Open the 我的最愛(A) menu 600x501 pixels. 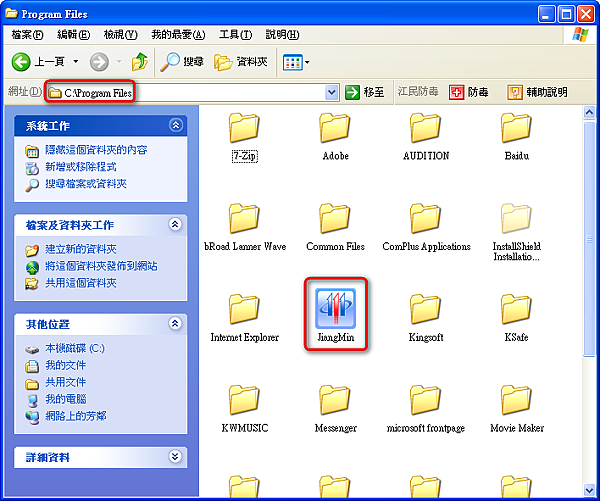(178, 35)
